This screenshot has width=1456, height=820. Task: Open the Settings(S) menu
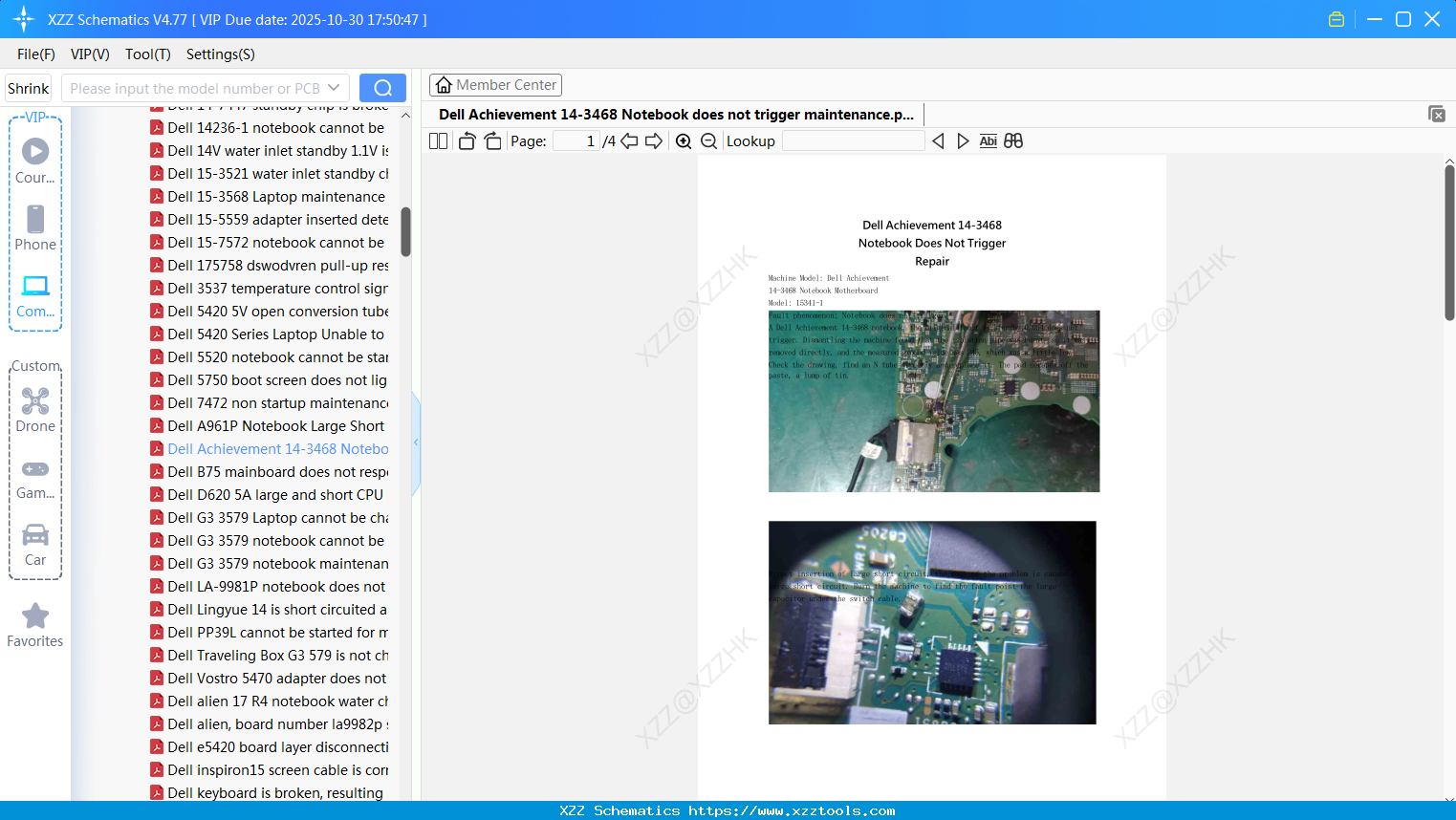coord(221,54)
